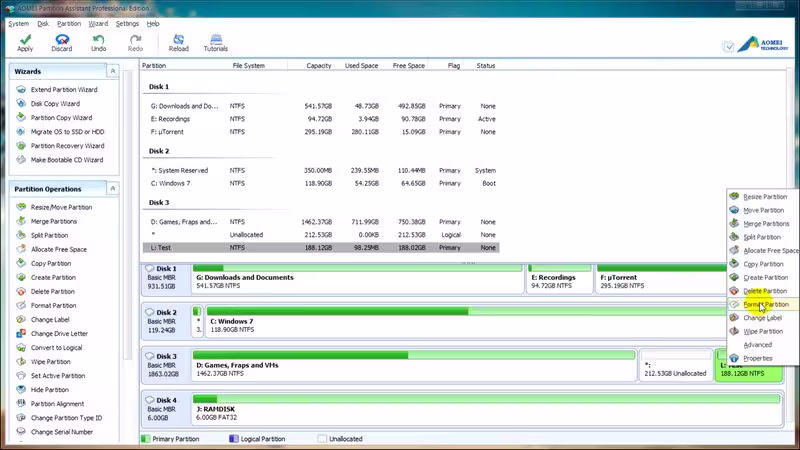This screenshot has height=450, width=800.
Task: Select the L: Test partition row
Action: point(321,247)
